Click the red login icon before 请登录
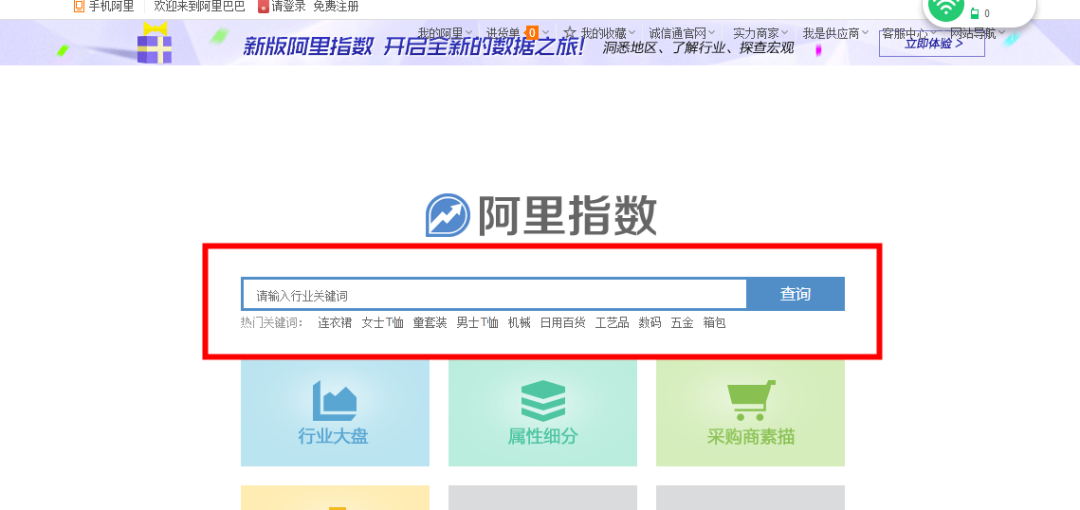1080x510 pixels. point(263,6)
